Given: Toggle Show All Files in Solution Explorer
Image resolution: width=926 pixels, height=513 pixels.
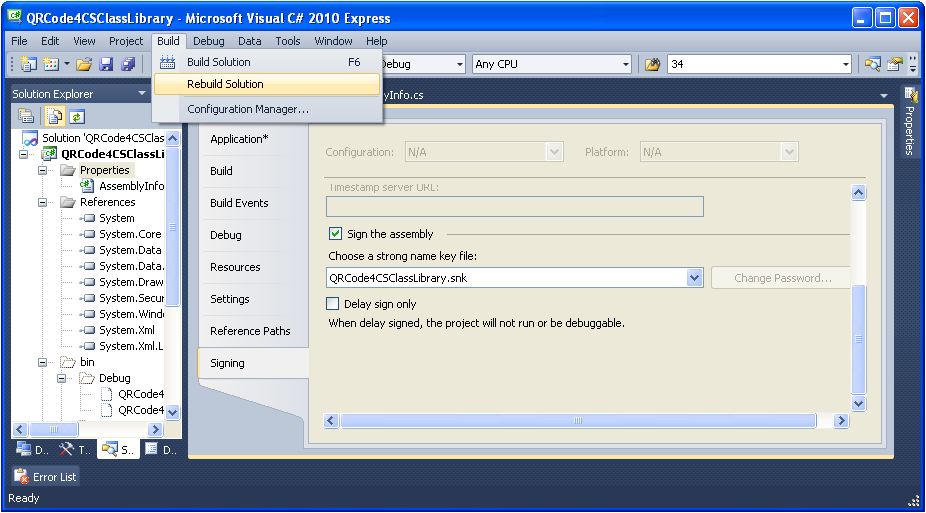Looking at the screenshot, I should (55, 116).
